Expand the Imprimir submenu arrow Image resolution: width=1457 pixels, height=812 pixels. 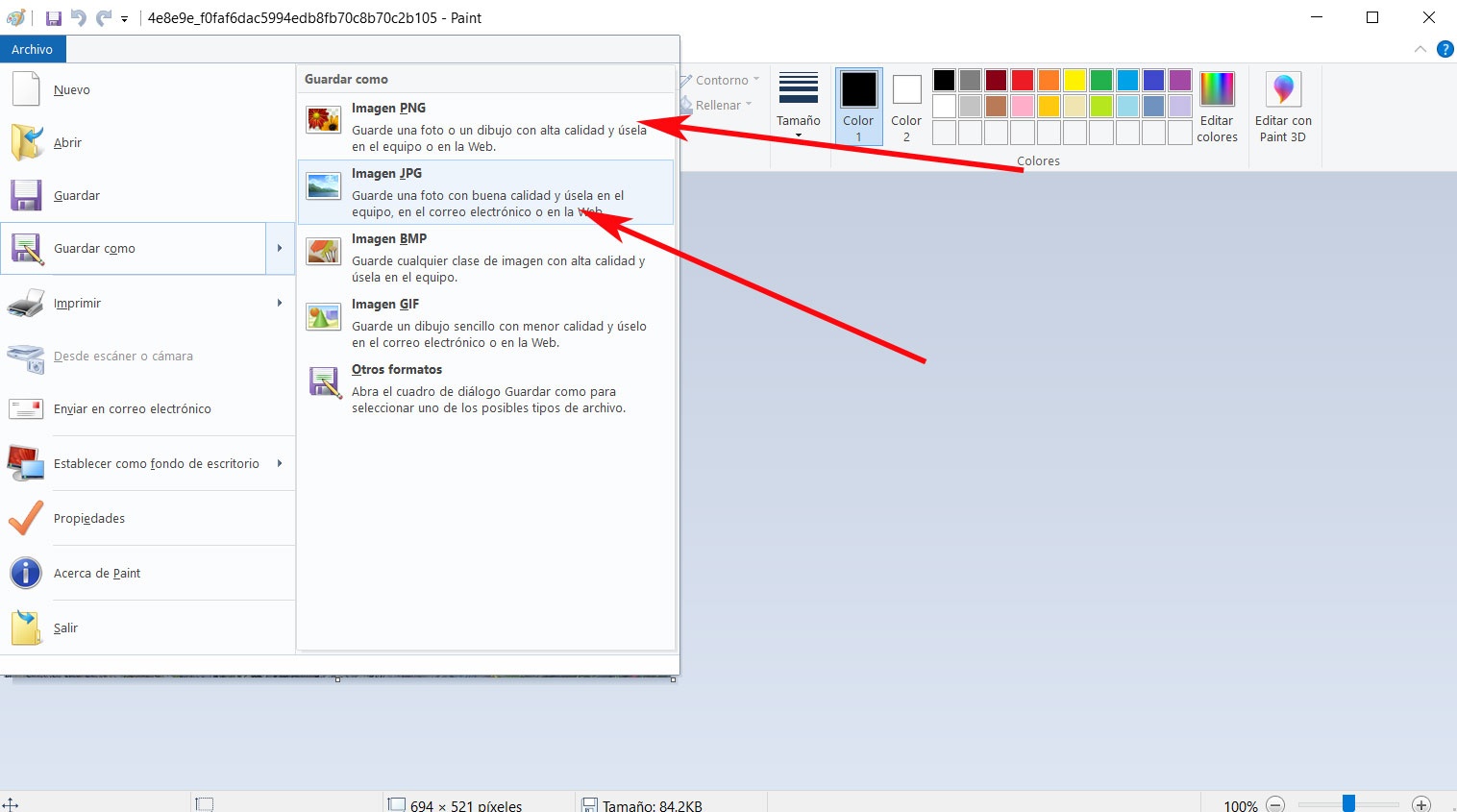280,303
